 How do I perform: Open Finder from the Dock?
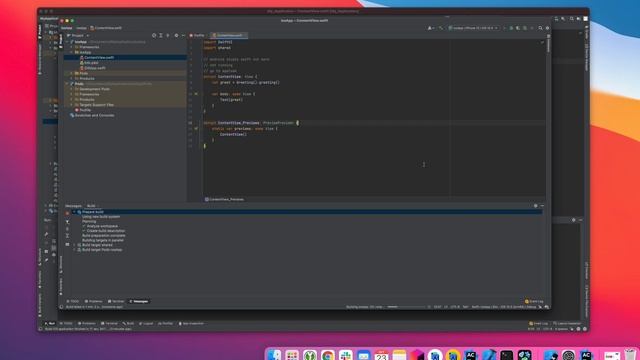274,355
